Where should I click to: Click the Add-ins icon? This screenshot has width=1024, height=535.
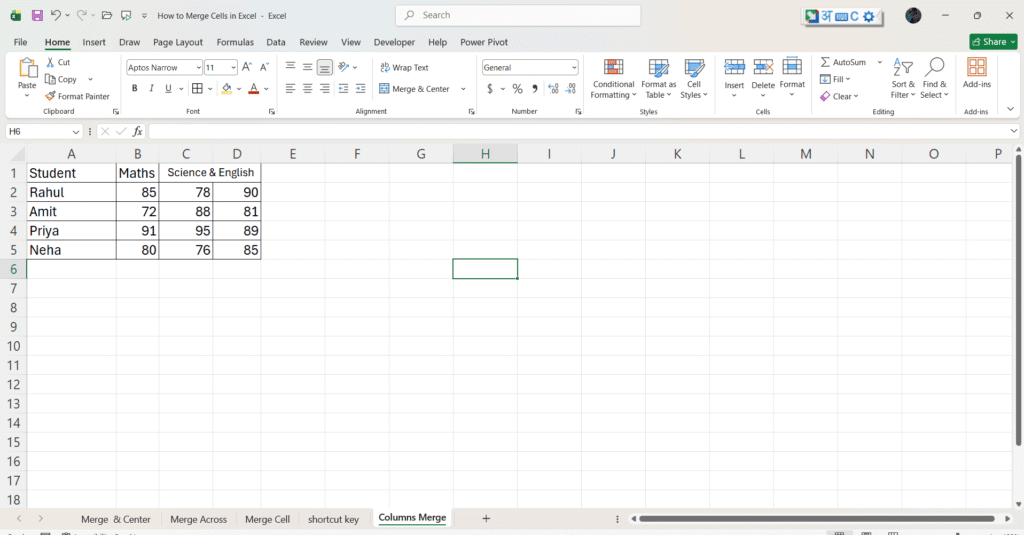[977, 67]
